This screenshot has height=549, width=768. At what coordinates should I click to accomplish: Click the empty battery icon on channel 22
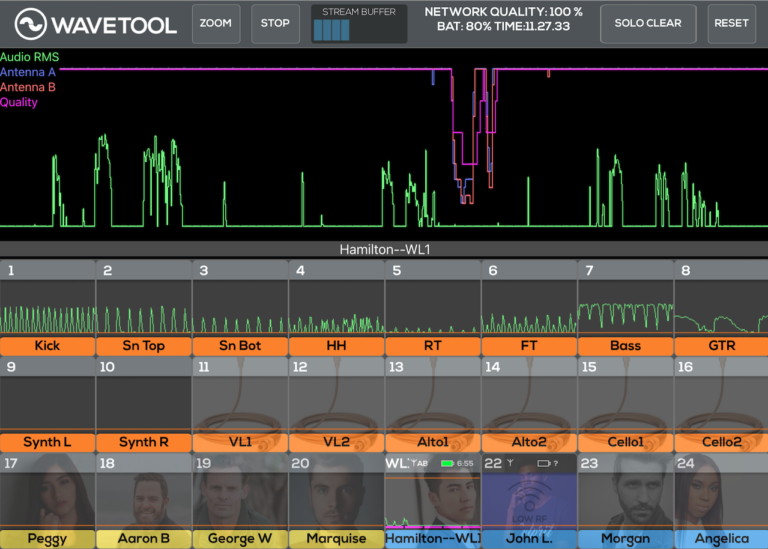pos(545,464)
